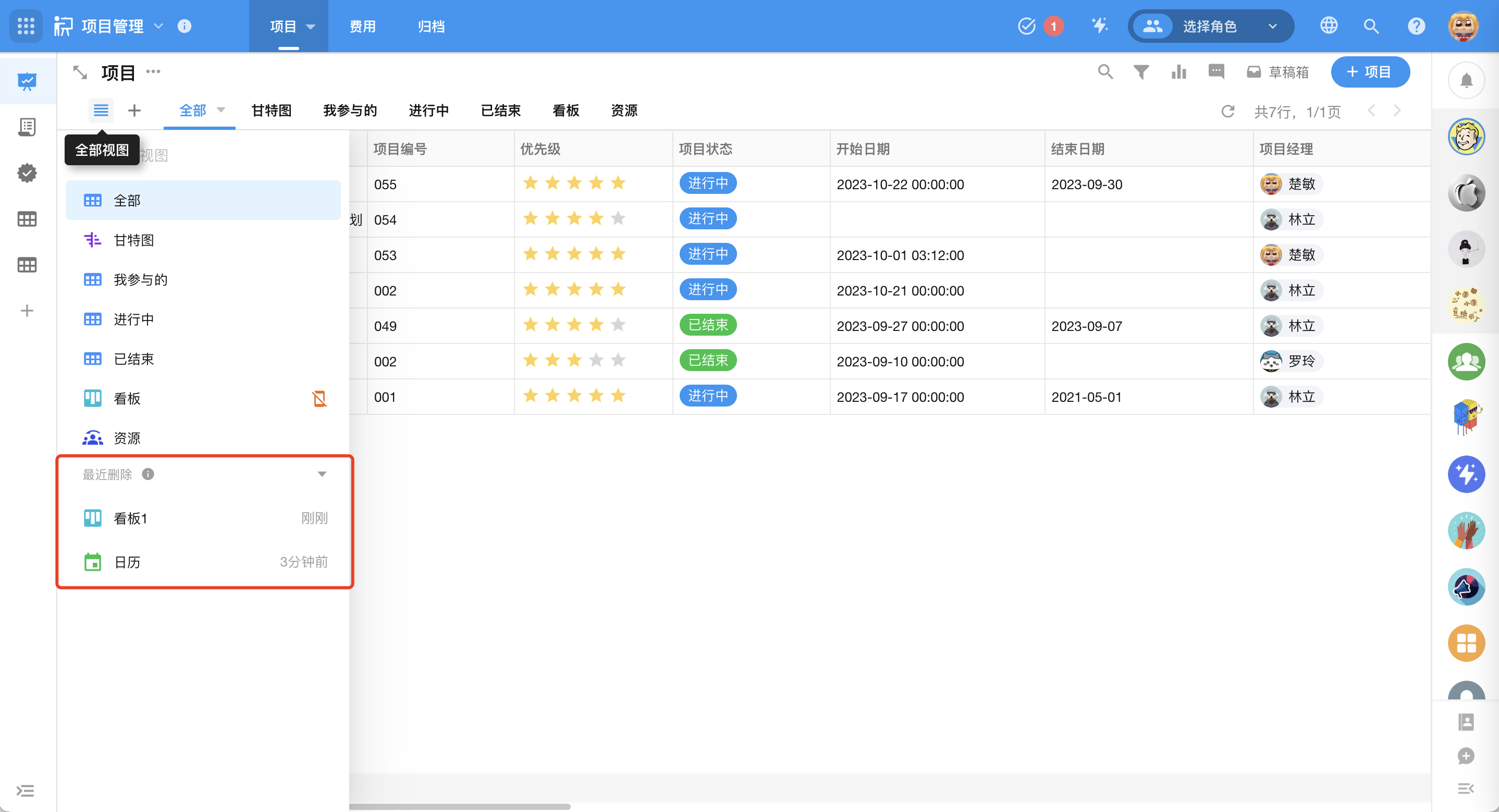Image resolution: width=1499 pixels, height=812 pixels.
Task: Expand the 项目管理 app name dropdown
Action: click(x=158, y=26)
